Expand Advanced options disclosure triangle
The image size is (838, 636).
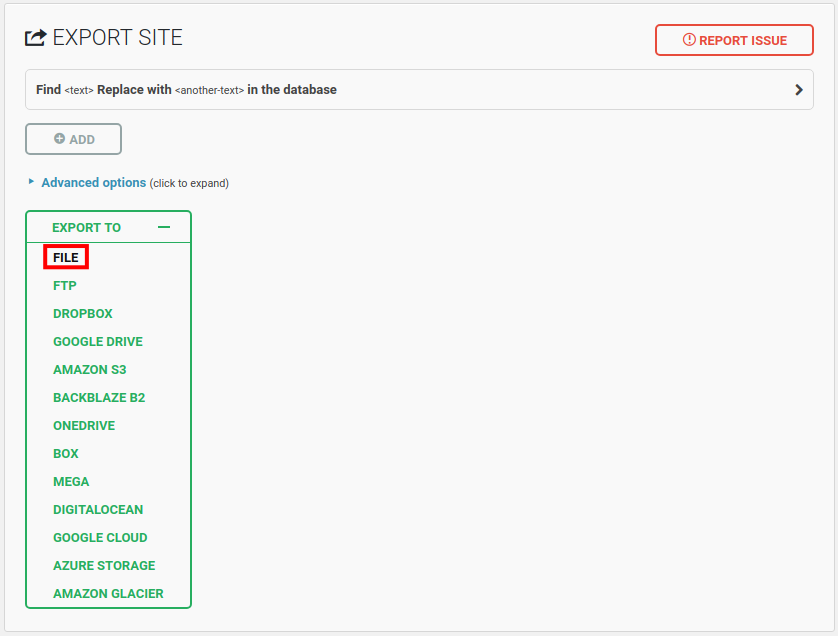pyautogui.click(x=31, y=182)
